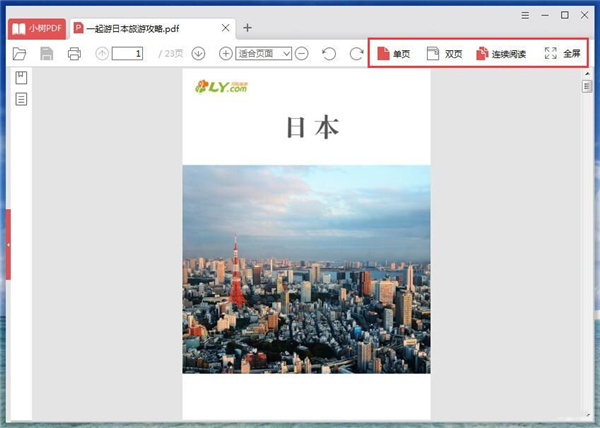The height and width of the screenshot is (428, 600).
Task: Zoom out with the minus circle icon
Action: pyautogui.click(x=302, y=54)
